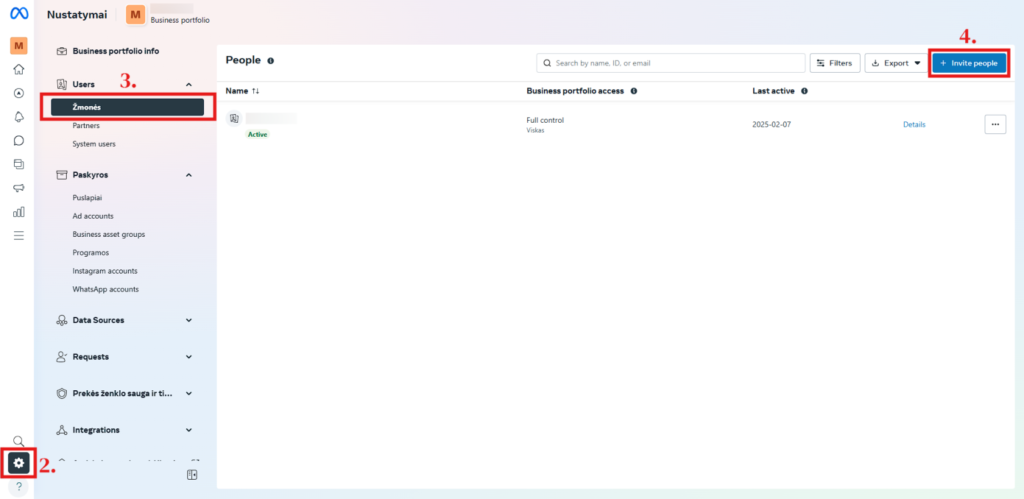Open the compass icon in left rail
Screen dimensions: 1024x499
point(19,93)
